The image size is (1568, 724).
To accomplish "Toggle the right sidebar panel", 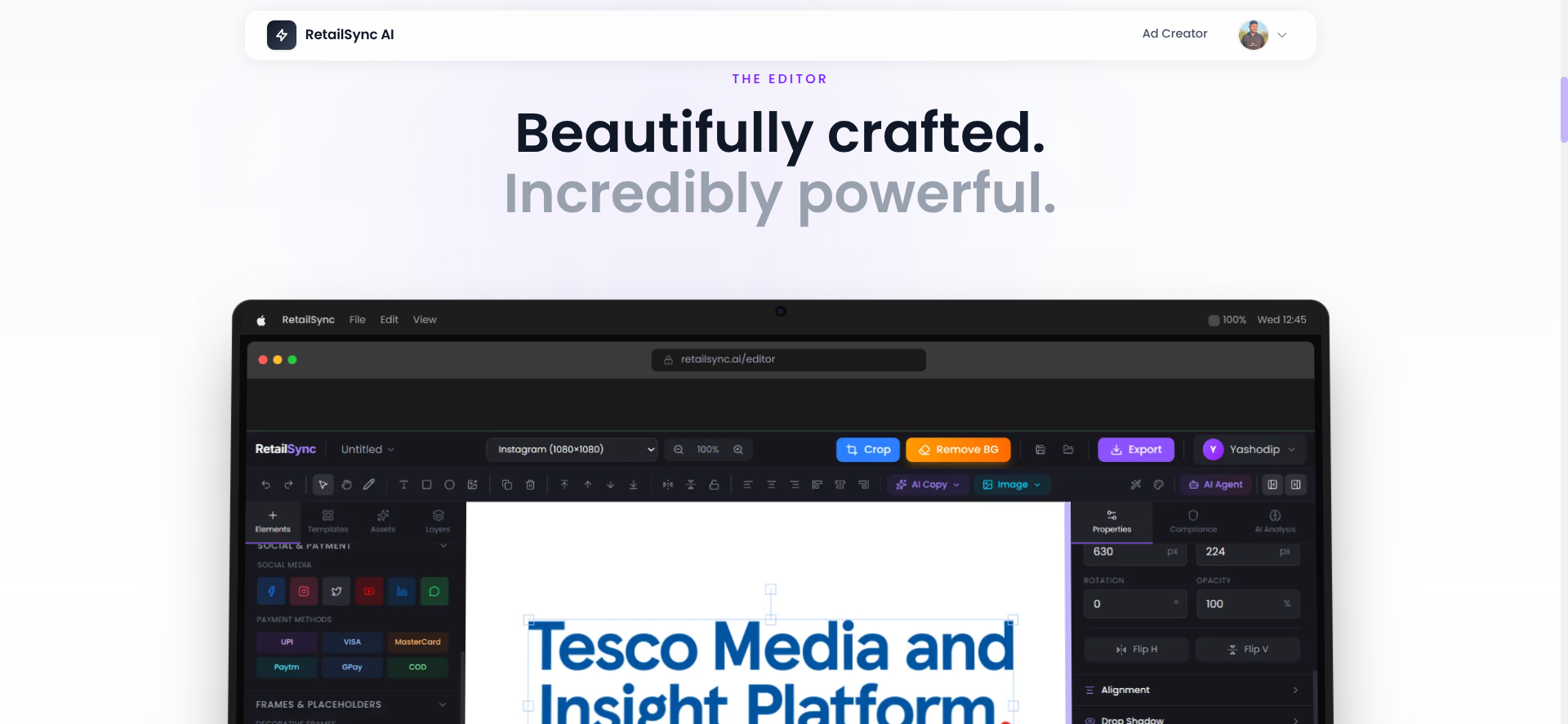I will 1296,485.
